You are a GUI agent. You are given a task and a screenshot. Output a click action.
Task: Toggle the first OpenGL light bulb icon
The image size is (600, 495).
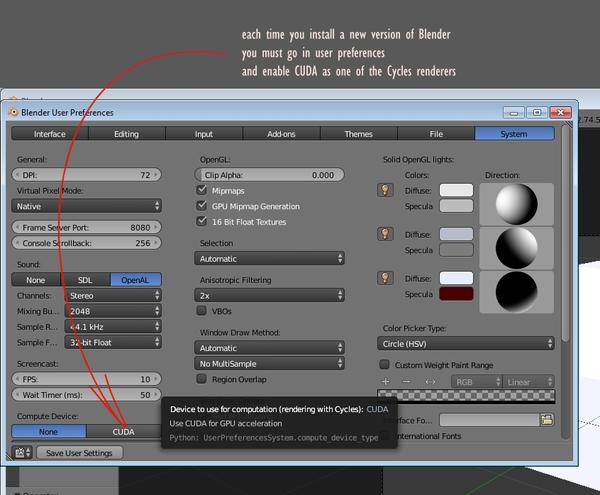click(385, 190)
